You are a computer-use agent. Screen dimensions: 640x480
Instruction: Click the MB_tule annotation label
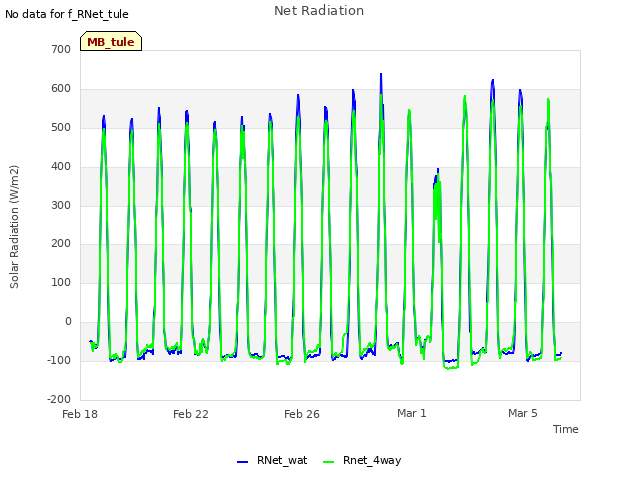[111, 42]
